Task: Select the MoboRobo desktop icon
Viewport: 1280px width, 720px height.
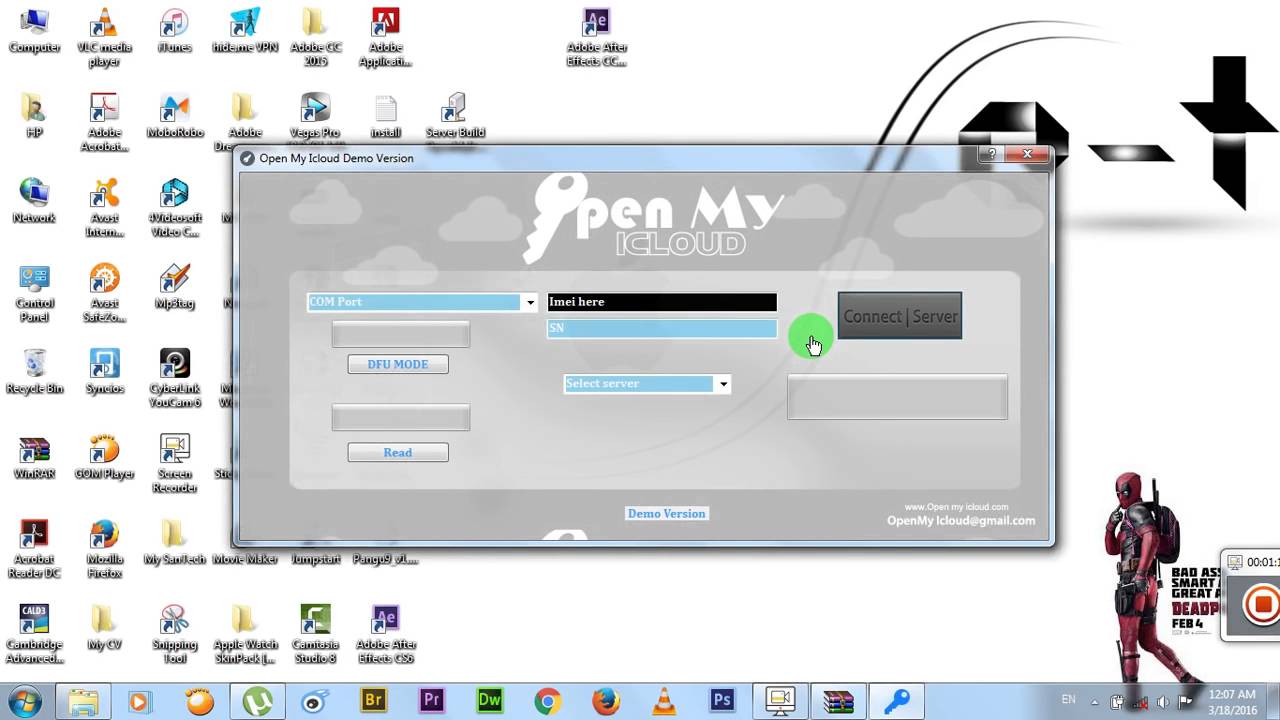Action: point(175,116)
